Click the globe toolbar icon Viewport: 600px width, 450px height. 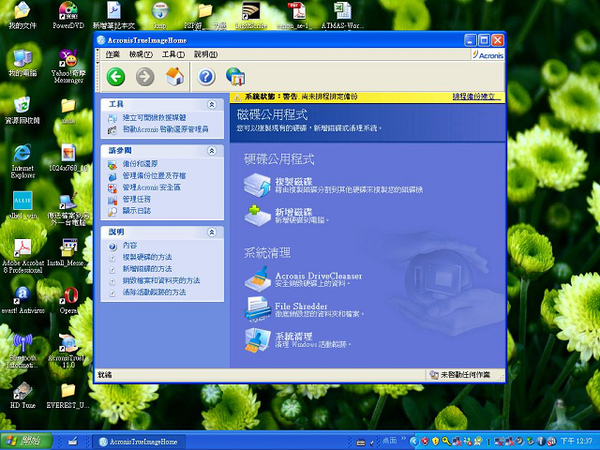tap(235, 77)
